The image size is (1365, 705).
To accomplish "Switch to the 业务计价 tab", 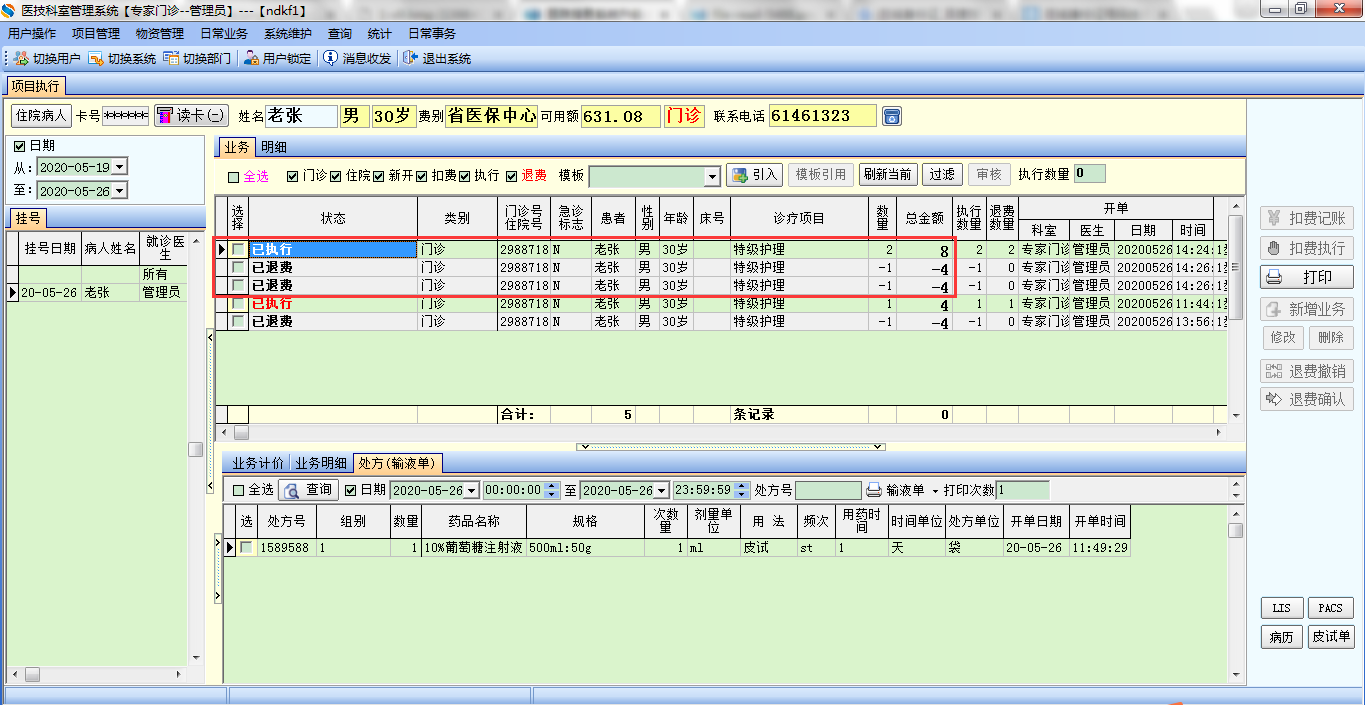I will click(258, 463).
